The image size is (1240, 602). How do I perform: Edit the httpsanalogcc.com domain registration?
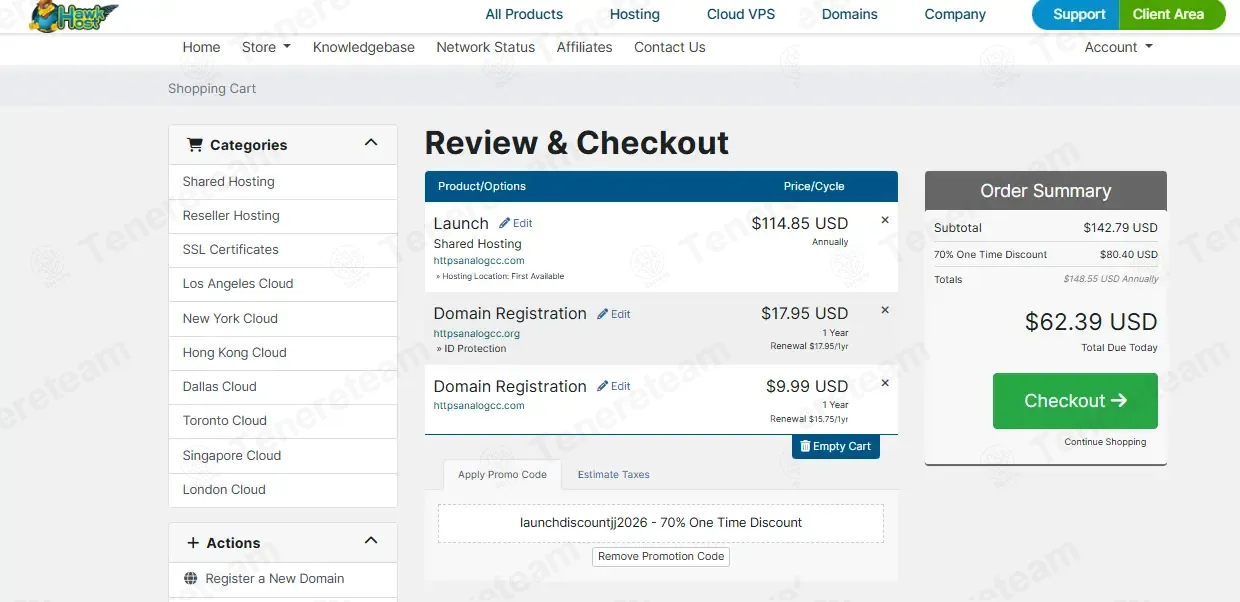[x=614, y=386]
